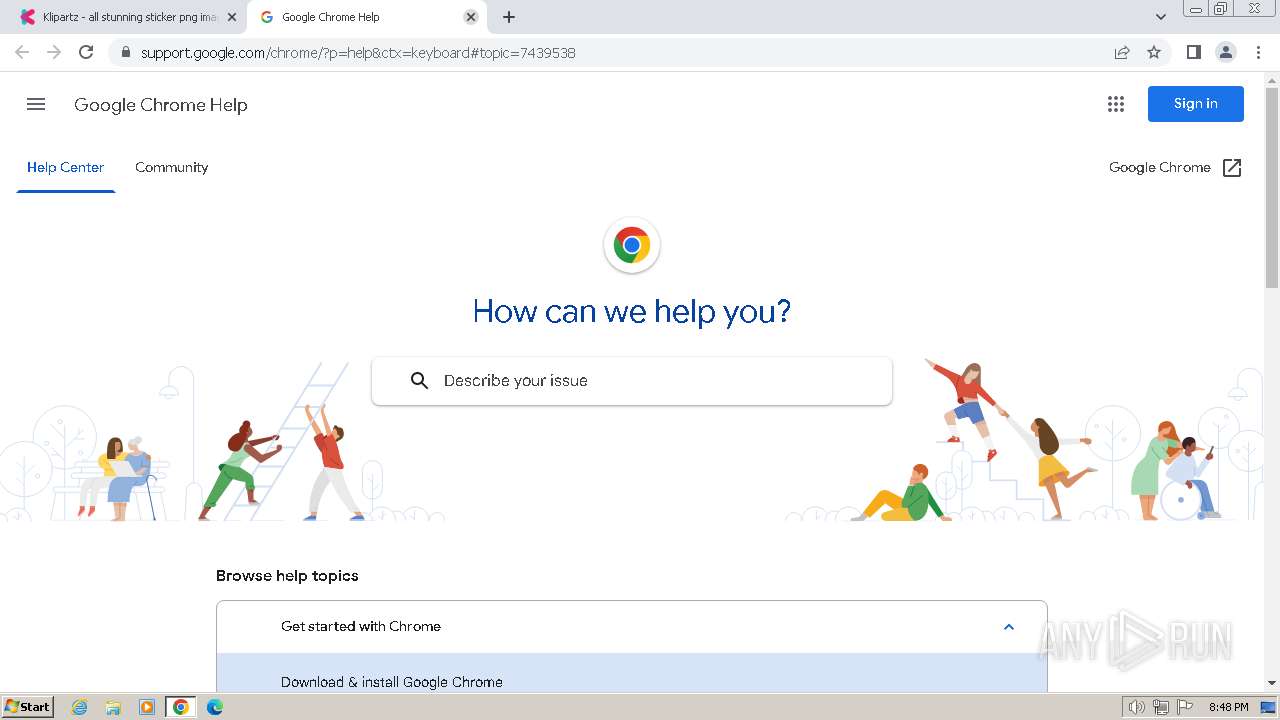Select the Google Chrome Help browser tab
Screen dimensions: 1280x720
pos(366,17)
